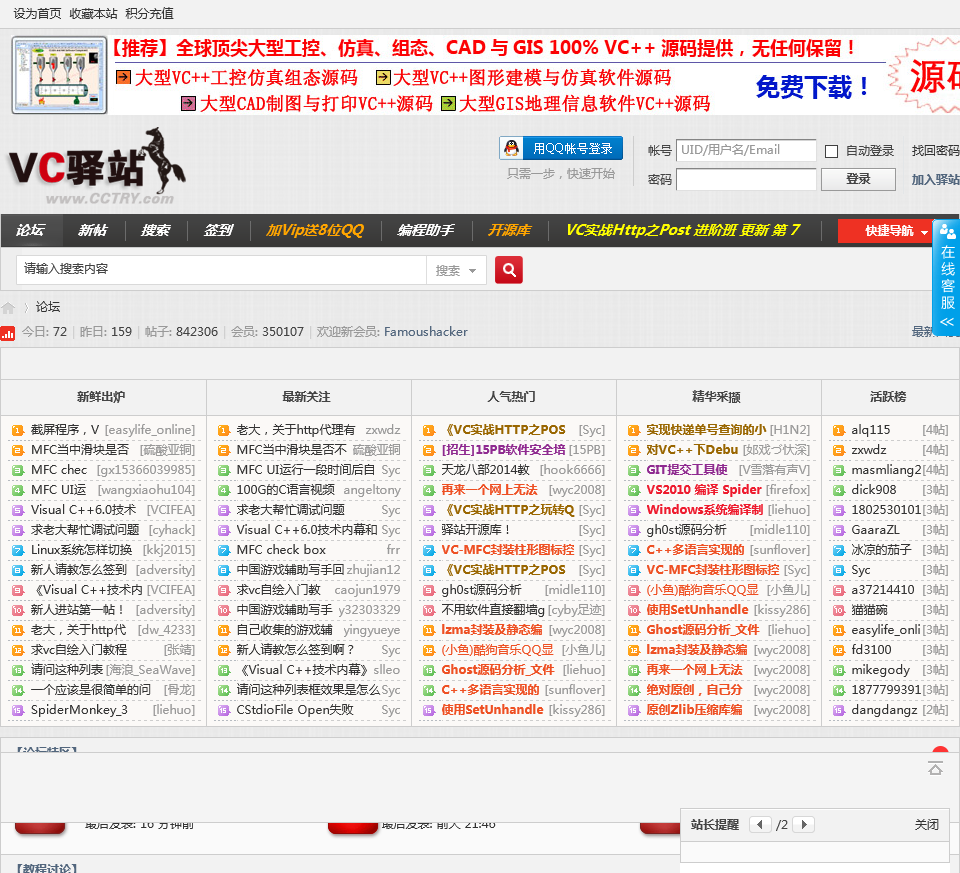Click arrow icon before 大型GIS地理信息软件VC++源码
Viewport: 960px width, 873px height.
pos(448,103)
